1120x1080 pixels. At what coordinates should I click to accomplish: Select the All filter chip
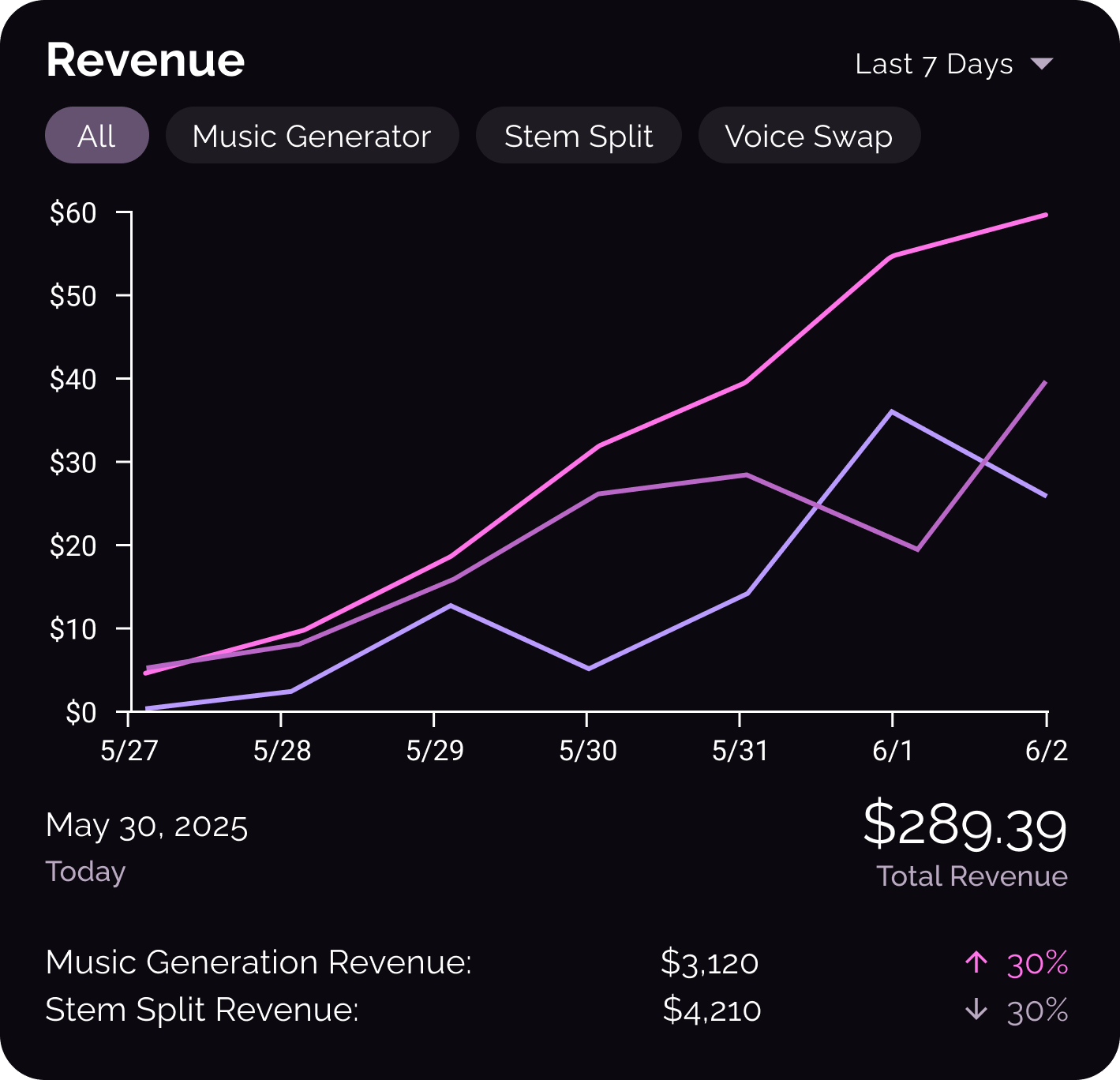coord(97,136)
